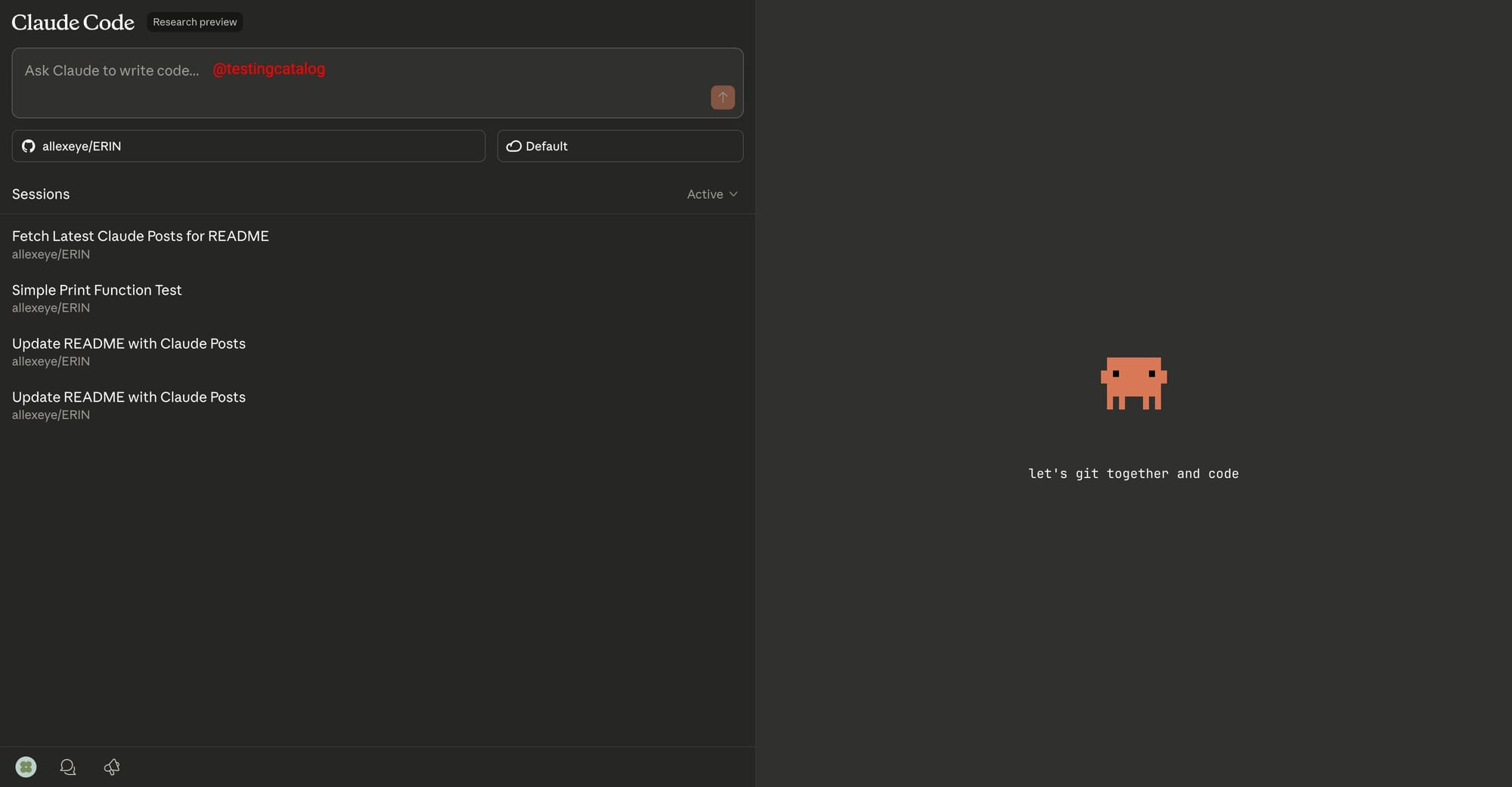The width and height of the screenshot is (1512, 787).
Task: Focus the Ask Claude to write code field
Action: pos(377,83)
